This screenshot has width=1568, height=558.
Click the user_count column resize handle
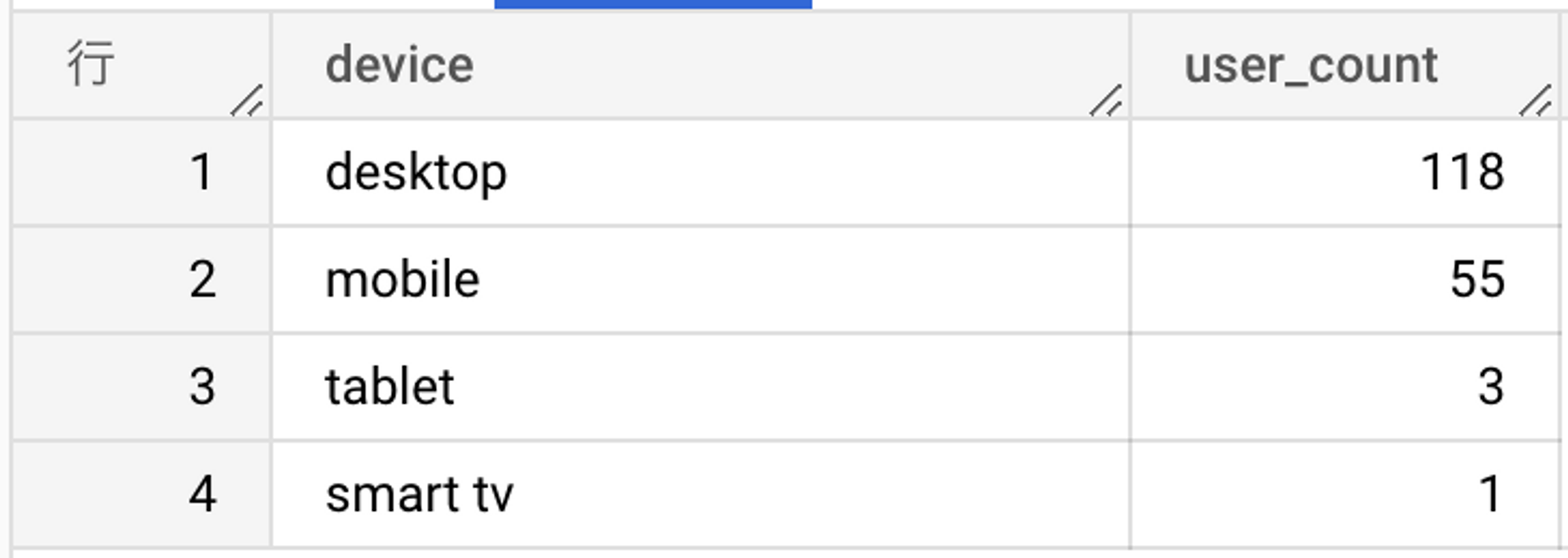tap(1536, 100)
